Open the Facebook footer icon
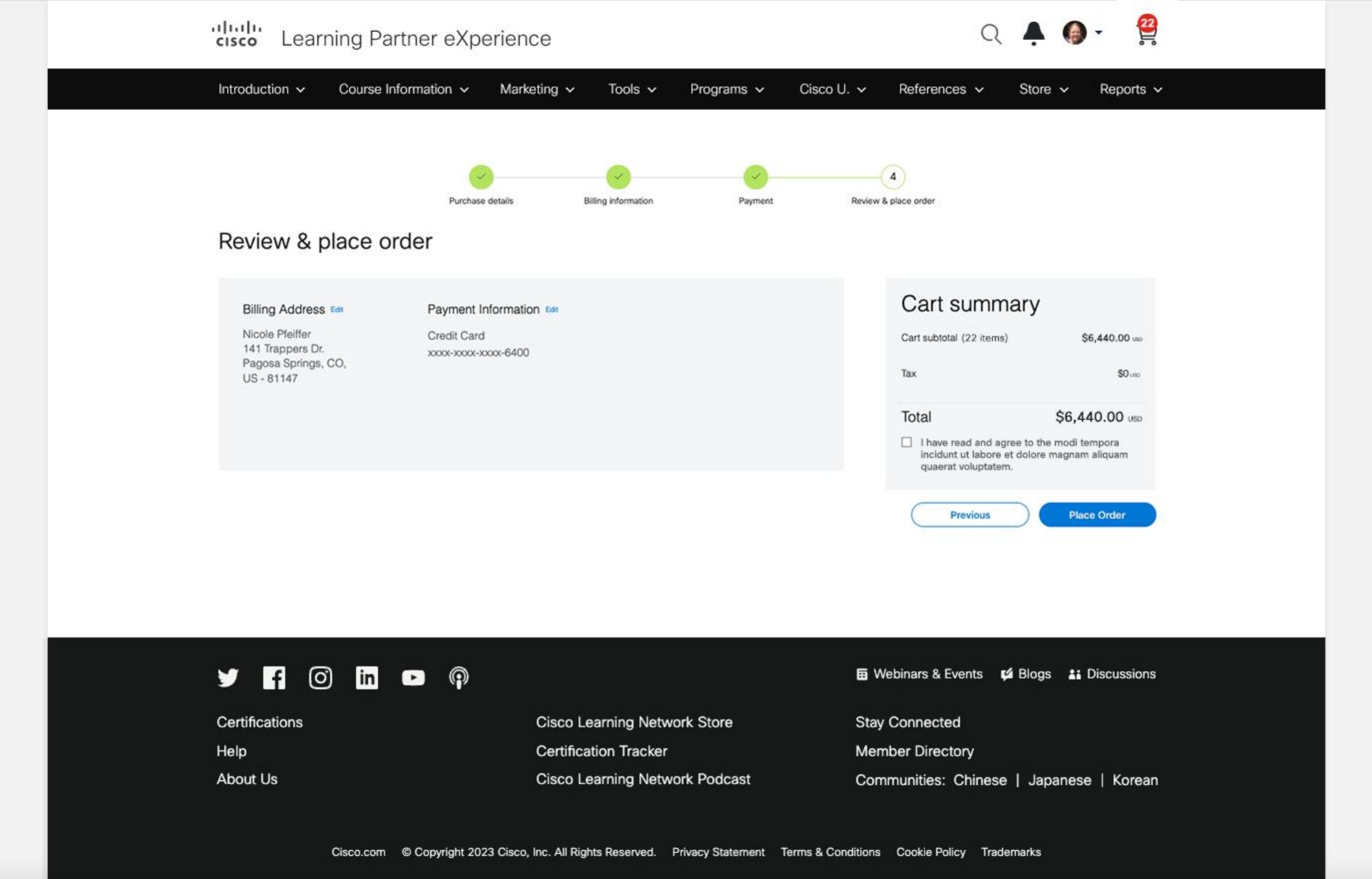Screen dimensions: 1372x879 point(274,677)
